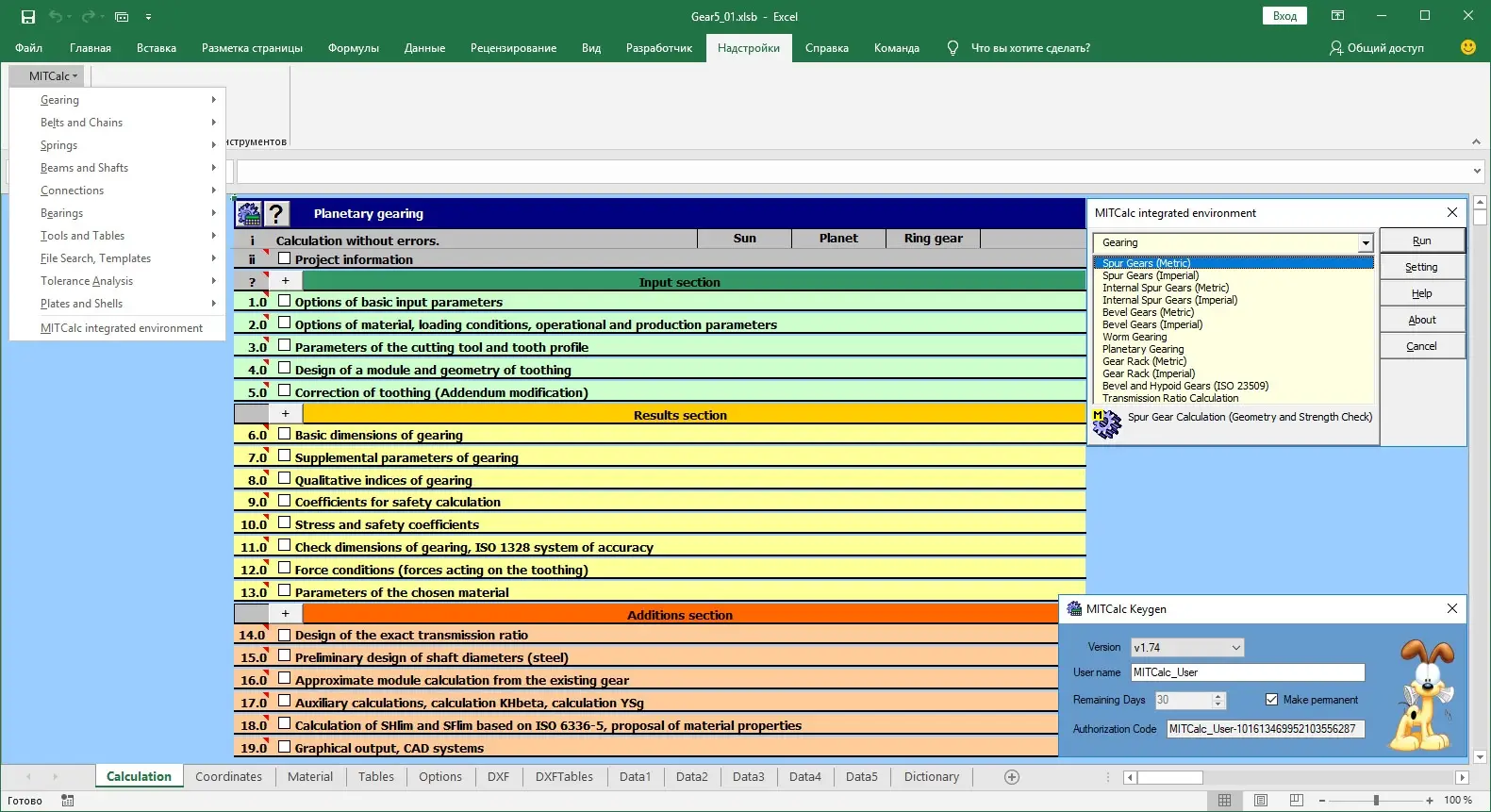Click the About button
This screenshot has height=812, width=1491.
click(x=1422, y=320)
